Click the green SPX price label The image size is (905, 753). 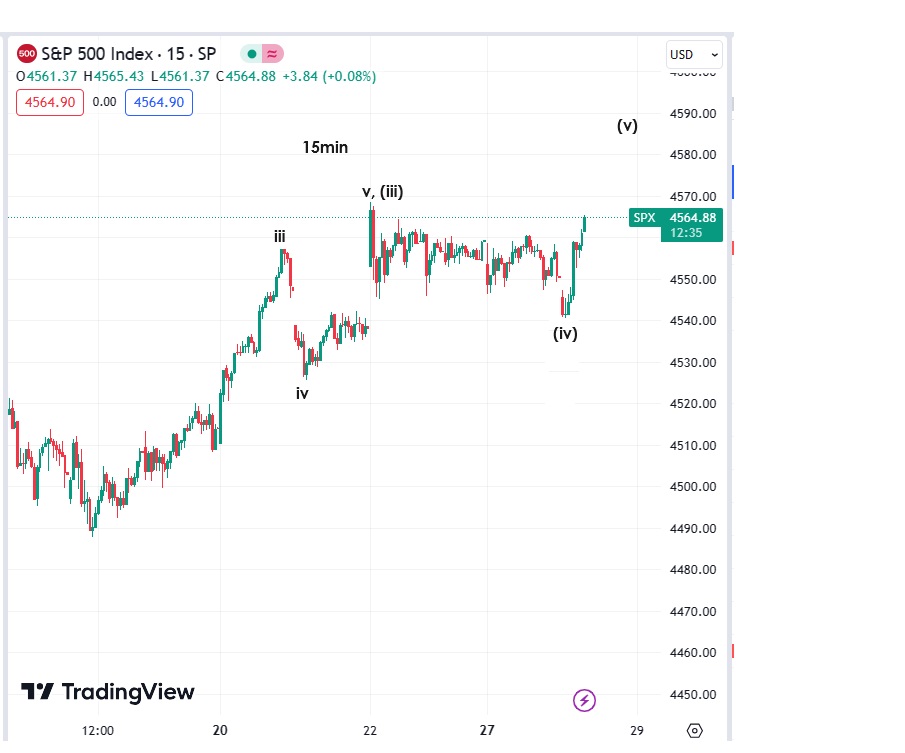coord(644,218)
